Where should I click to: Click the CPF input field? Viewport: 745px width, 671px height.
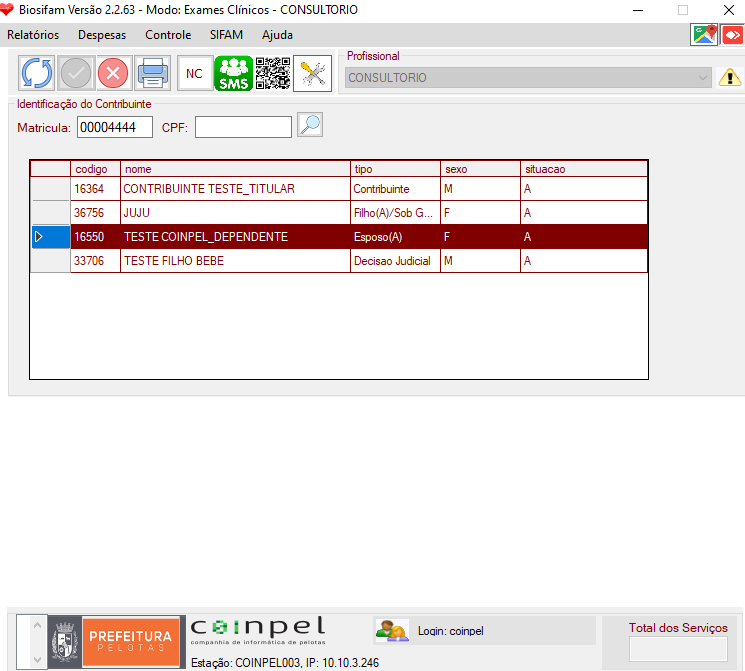pos(243,127)
